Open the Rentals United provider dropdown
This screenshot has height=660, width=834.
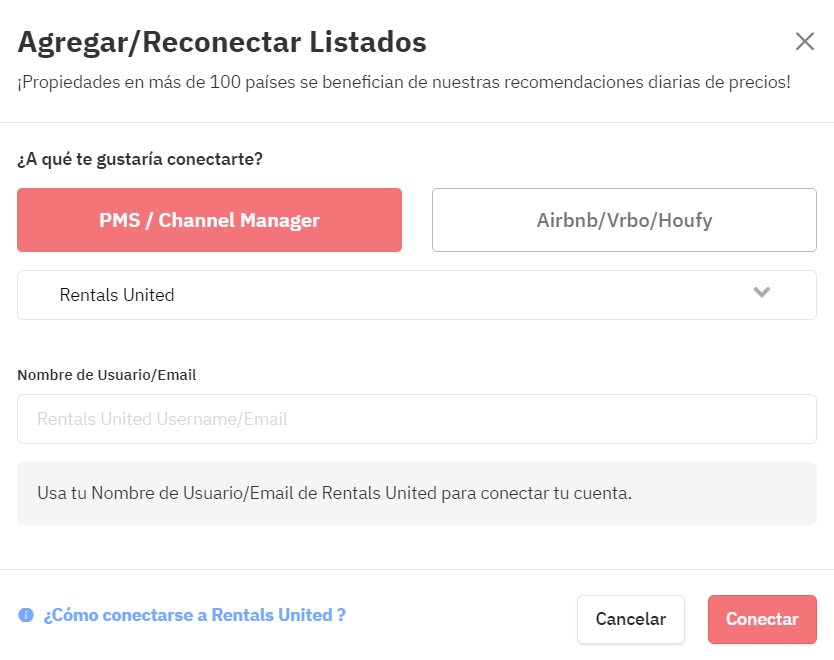tap(416, 295)
